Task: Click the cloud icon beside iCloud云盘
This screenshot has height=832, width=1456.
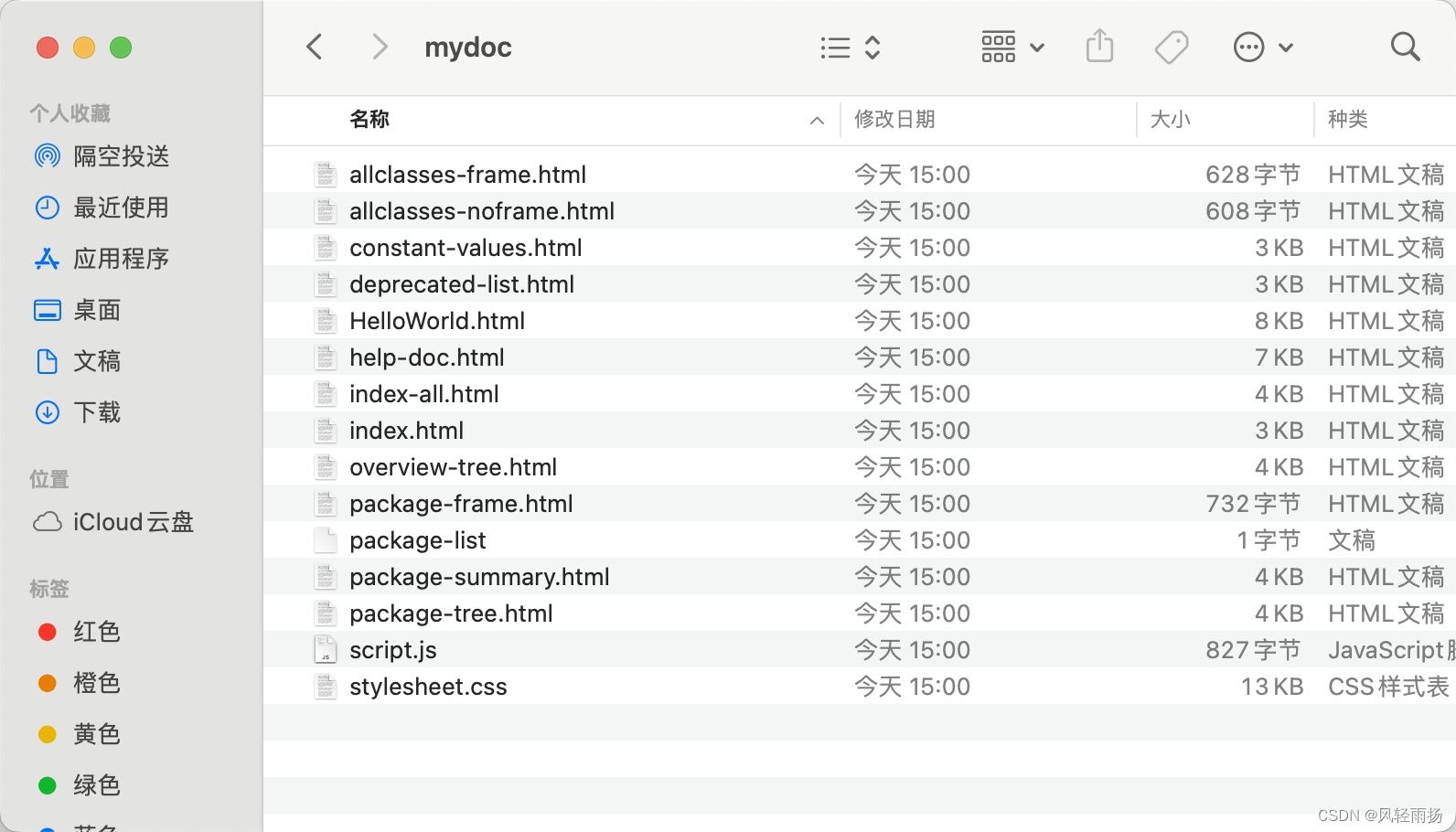Action: 48,522
